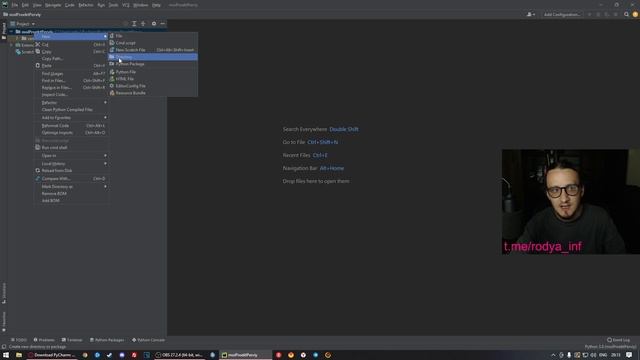Switch to OBS taskbar window
The width and height of the screenshot is (640, 360).
point(180,355)
